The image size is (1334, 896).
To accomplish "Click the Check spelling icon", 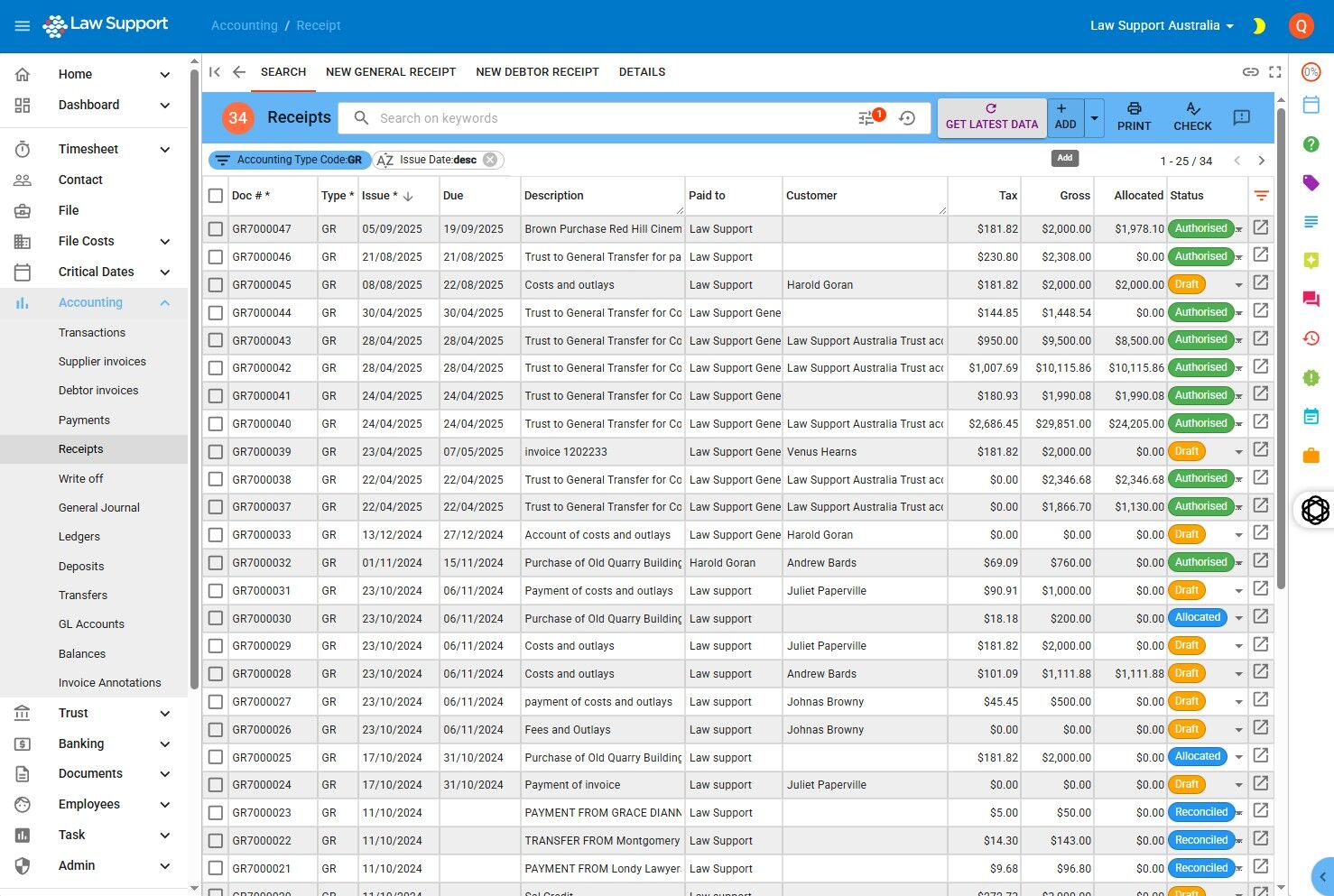I will click(x=1192, y=117).
